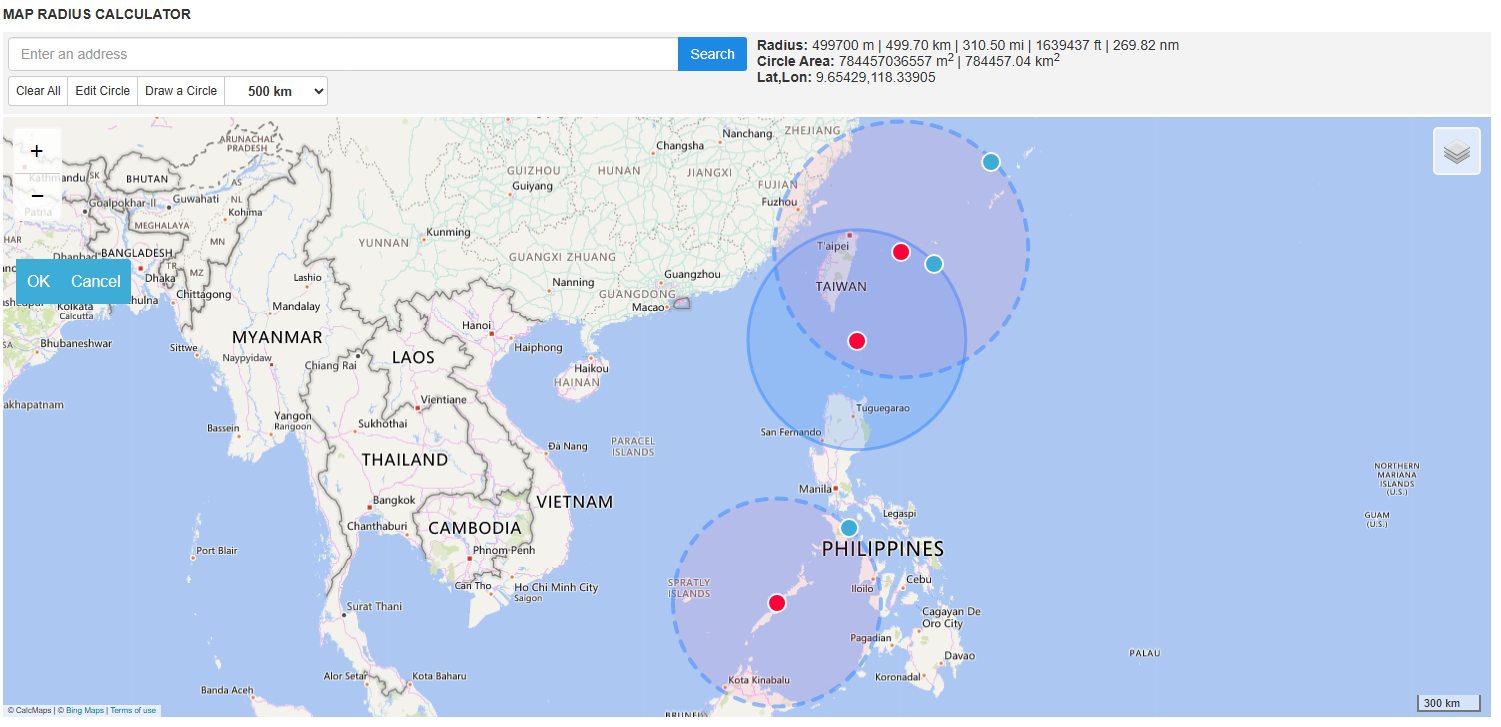
Task: Grab blue radius handle near Zhejiang coast
Action: tap(991, 162)
